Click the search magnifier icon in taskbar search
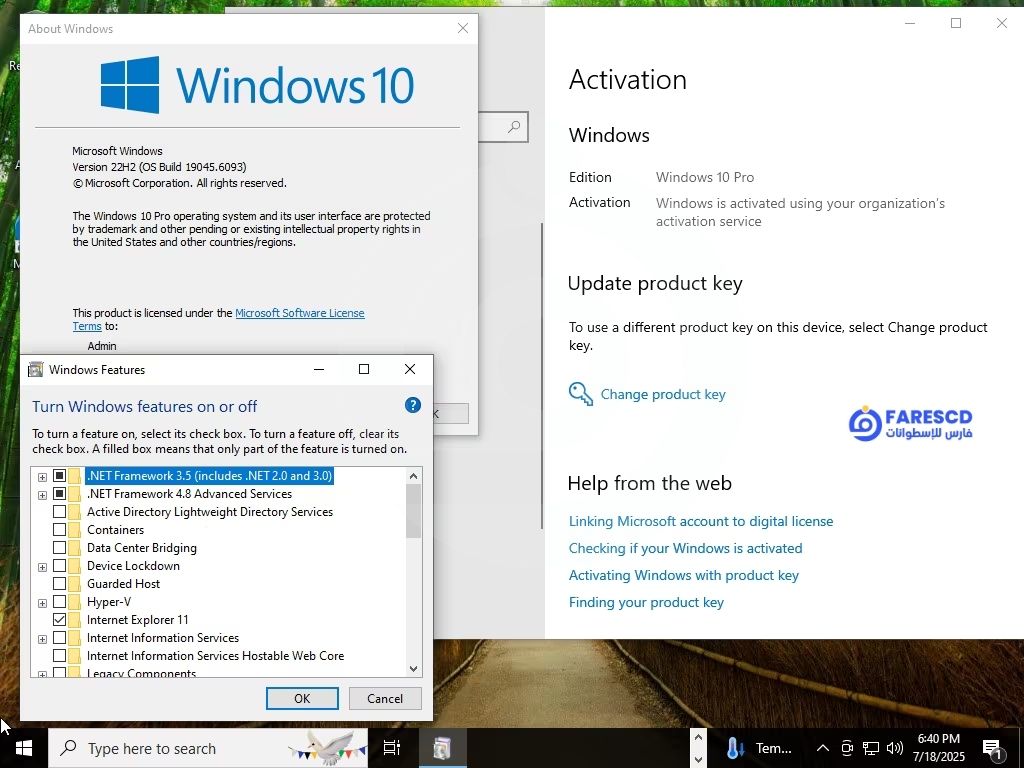The image size is (1024, 768). (x=68, y=748)
